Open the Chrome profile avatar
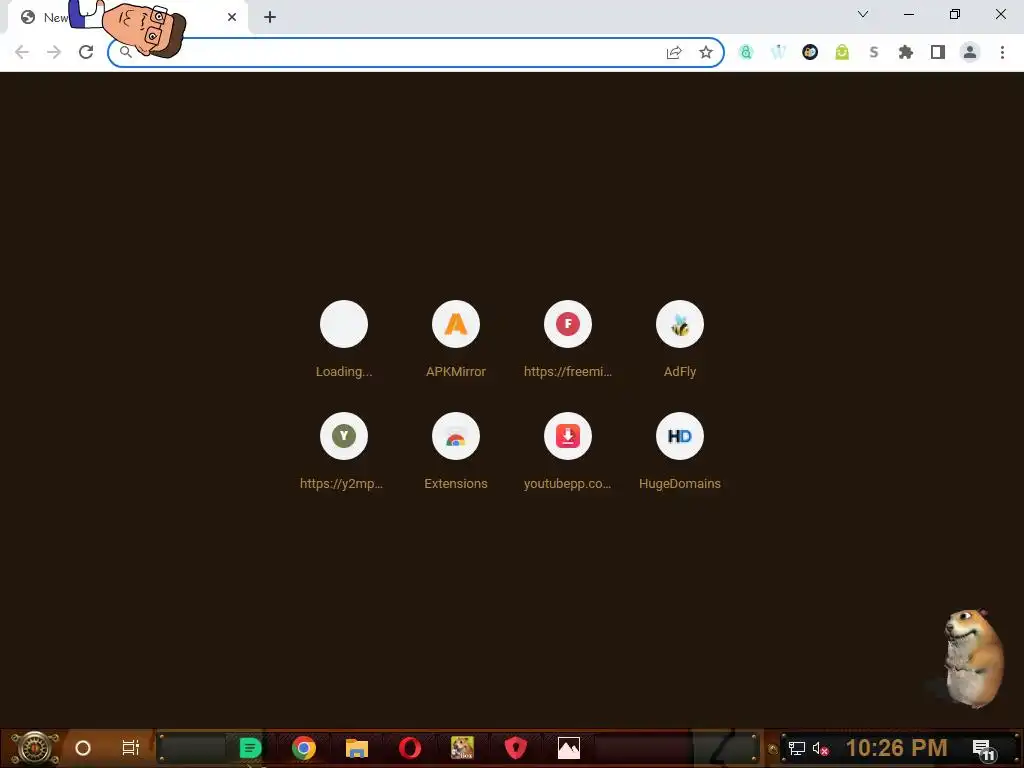 pos(970,52)
